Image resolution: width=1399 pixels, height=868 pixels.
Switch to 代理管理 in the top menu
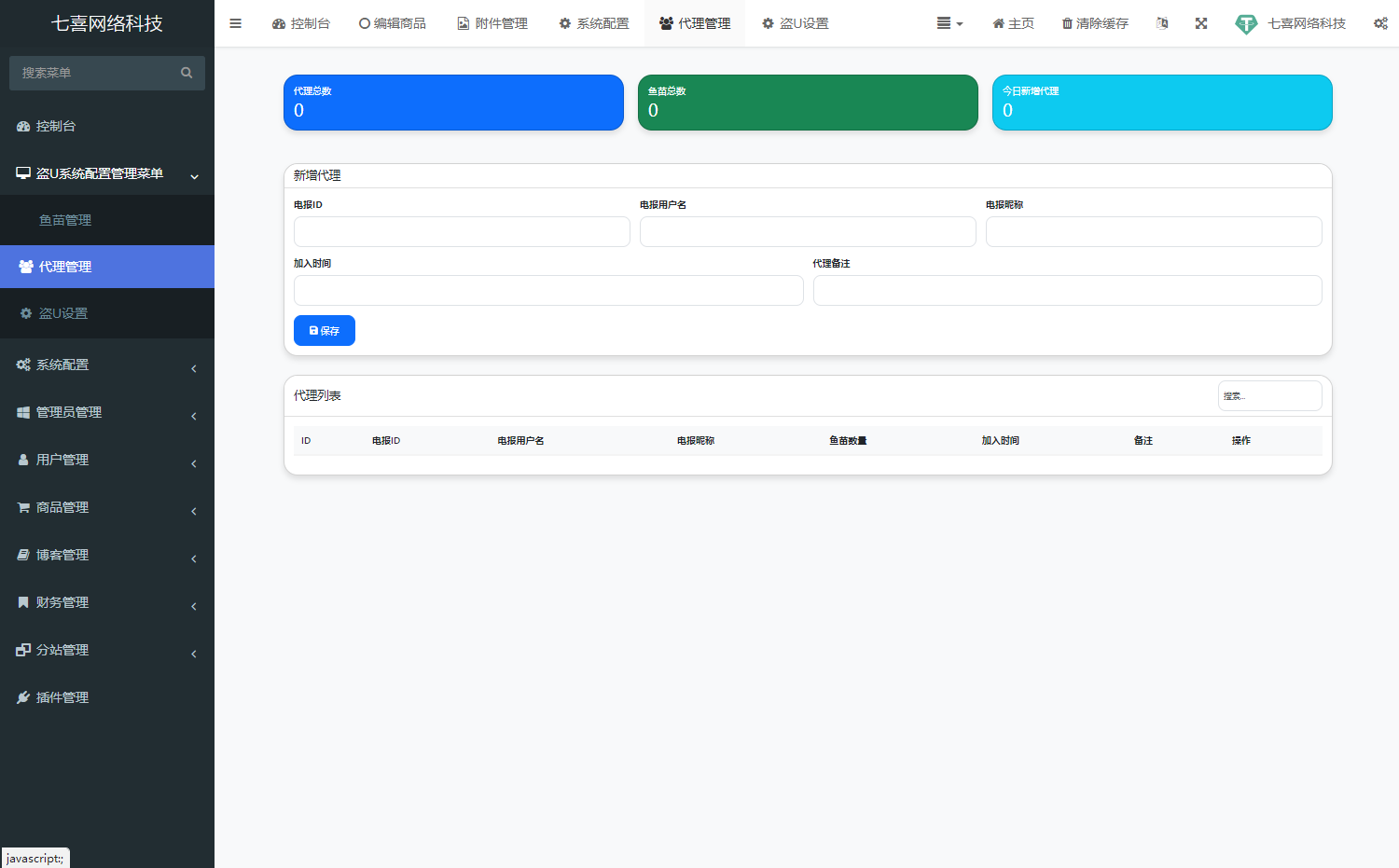click(x=694, y=23)
